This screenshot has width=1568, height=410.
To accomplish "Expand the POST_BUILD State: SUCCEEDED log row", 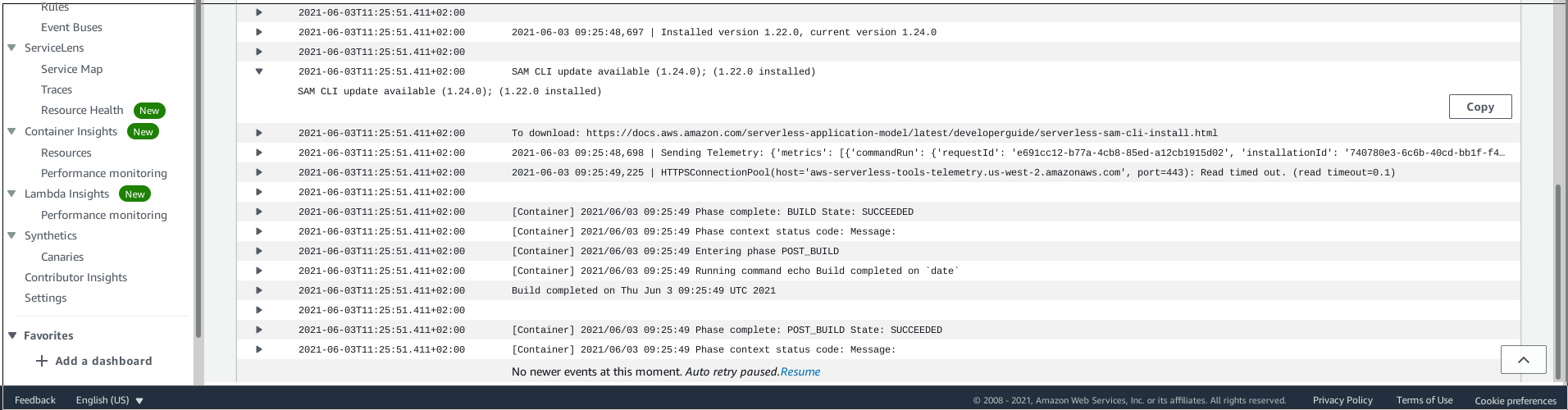I will [259, 330].
